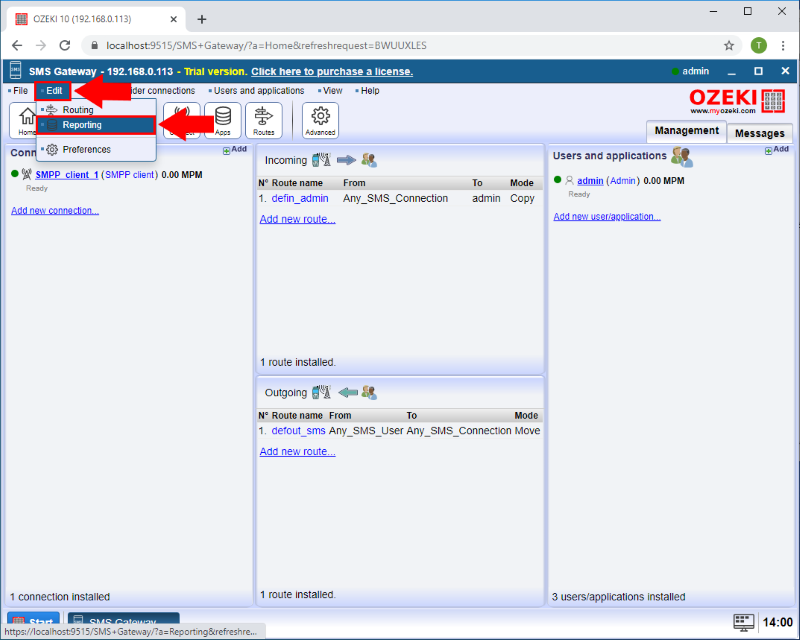Click the Incoming panel antenna icon

point(321,160)
